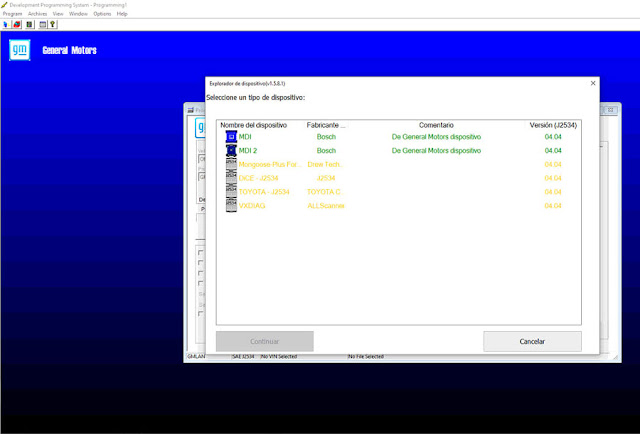Screen dimensions: 640x434
Task: Select the Mongoose-Plus device icon
Action: pyautogui.click(x=231, y=165)
